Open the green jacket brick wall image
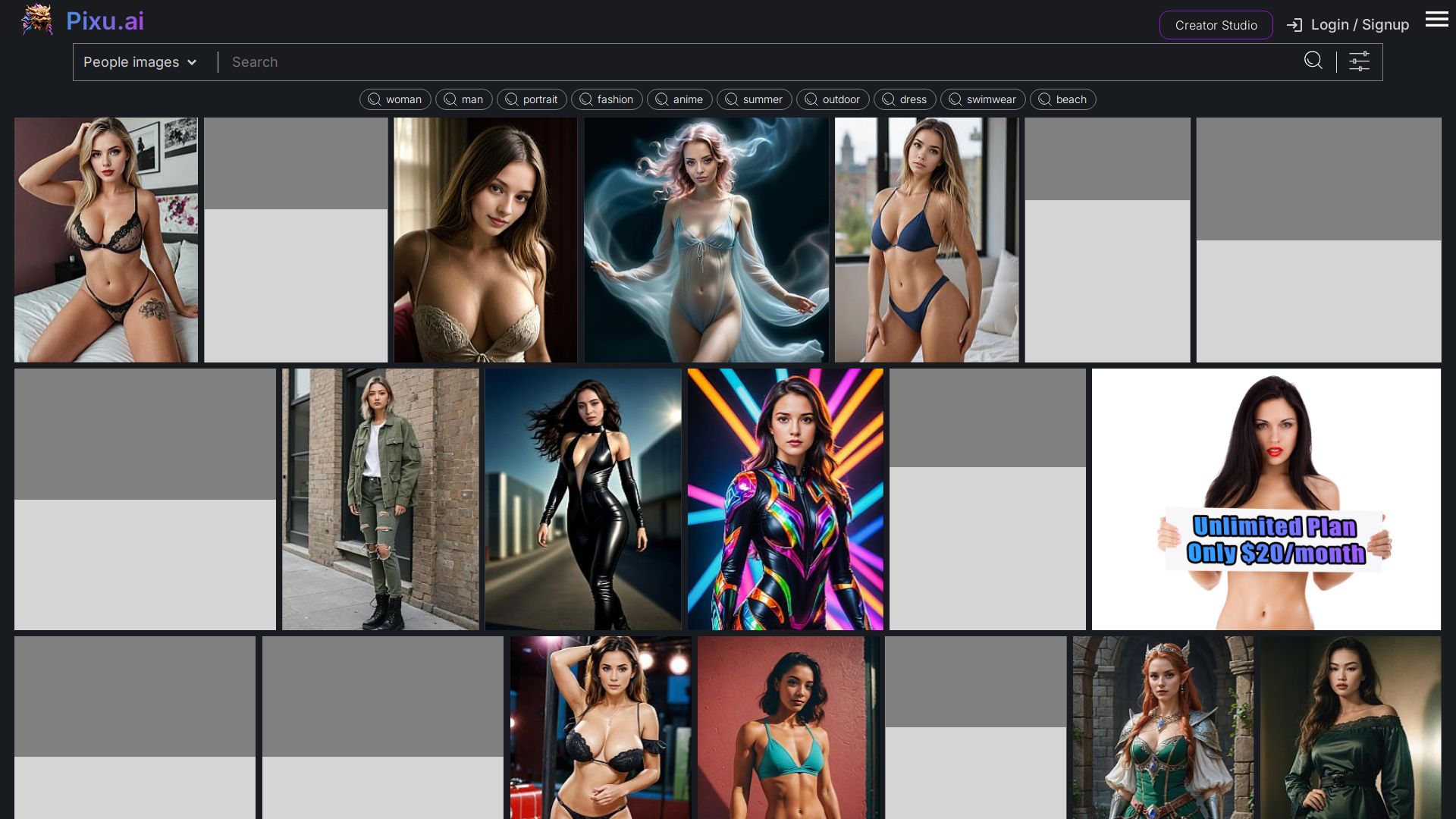1456x819 pixels. pyautogui.click(x=380, y=499)
